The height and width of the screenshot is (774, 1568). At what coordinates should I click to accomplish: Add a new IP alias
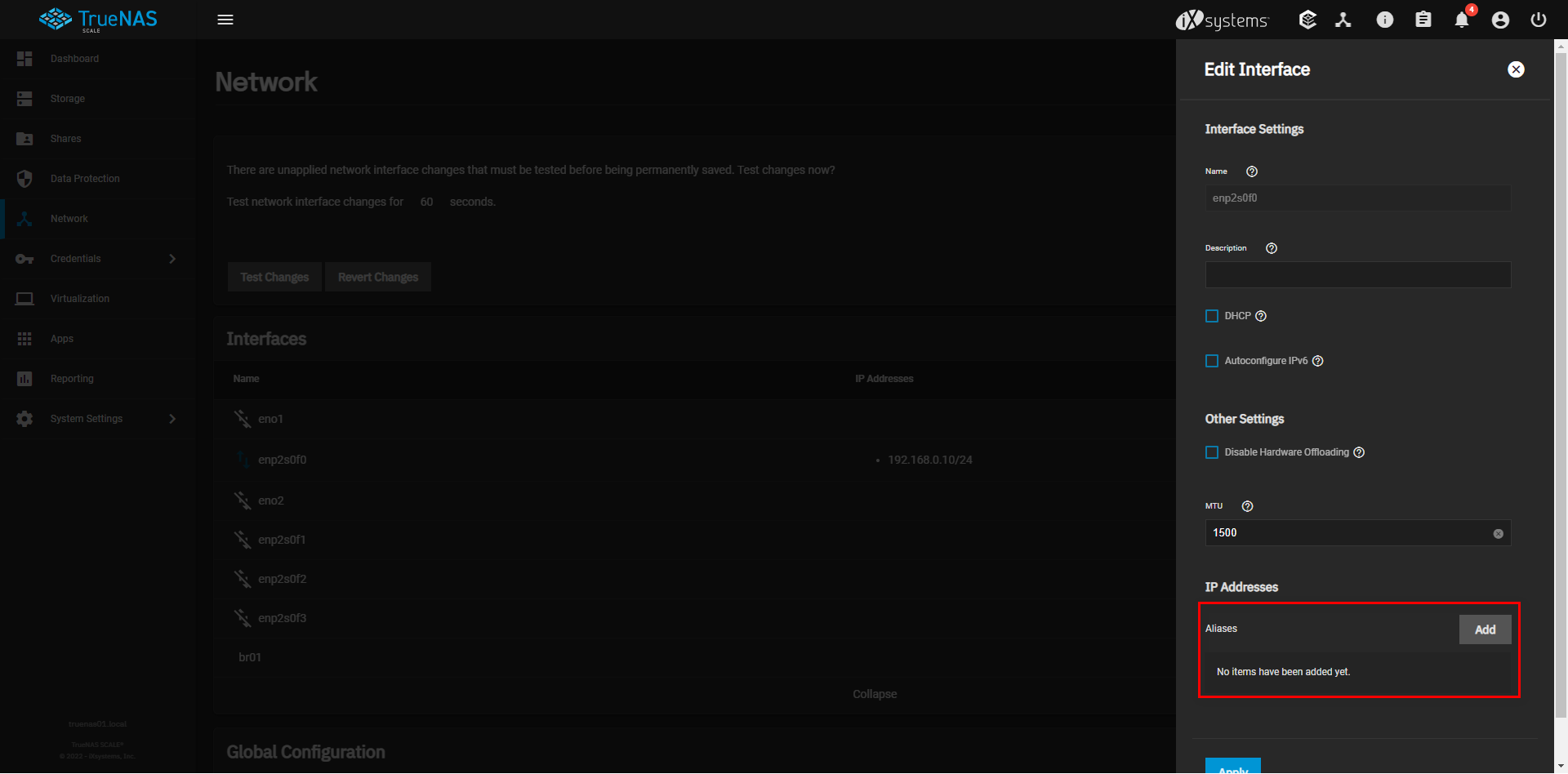click(x=1485, y=629)
